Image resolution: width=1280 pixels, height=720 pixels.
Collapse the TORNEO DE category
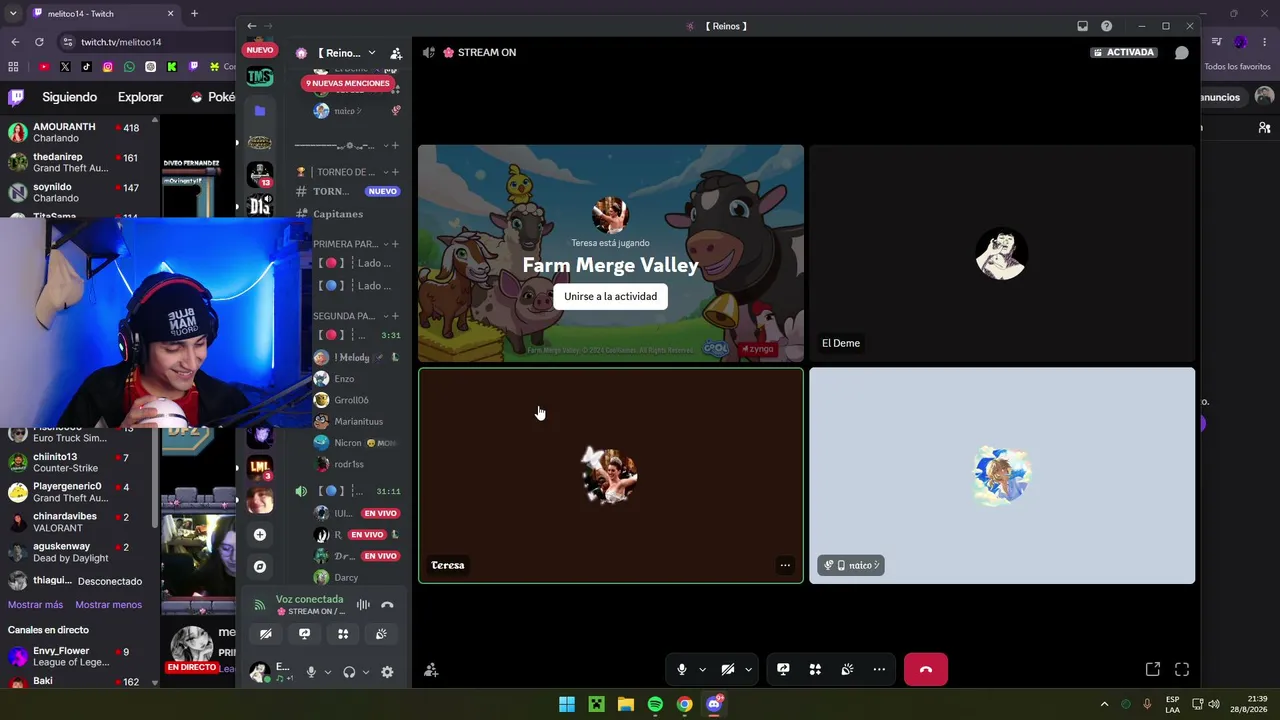coord(346,172)
